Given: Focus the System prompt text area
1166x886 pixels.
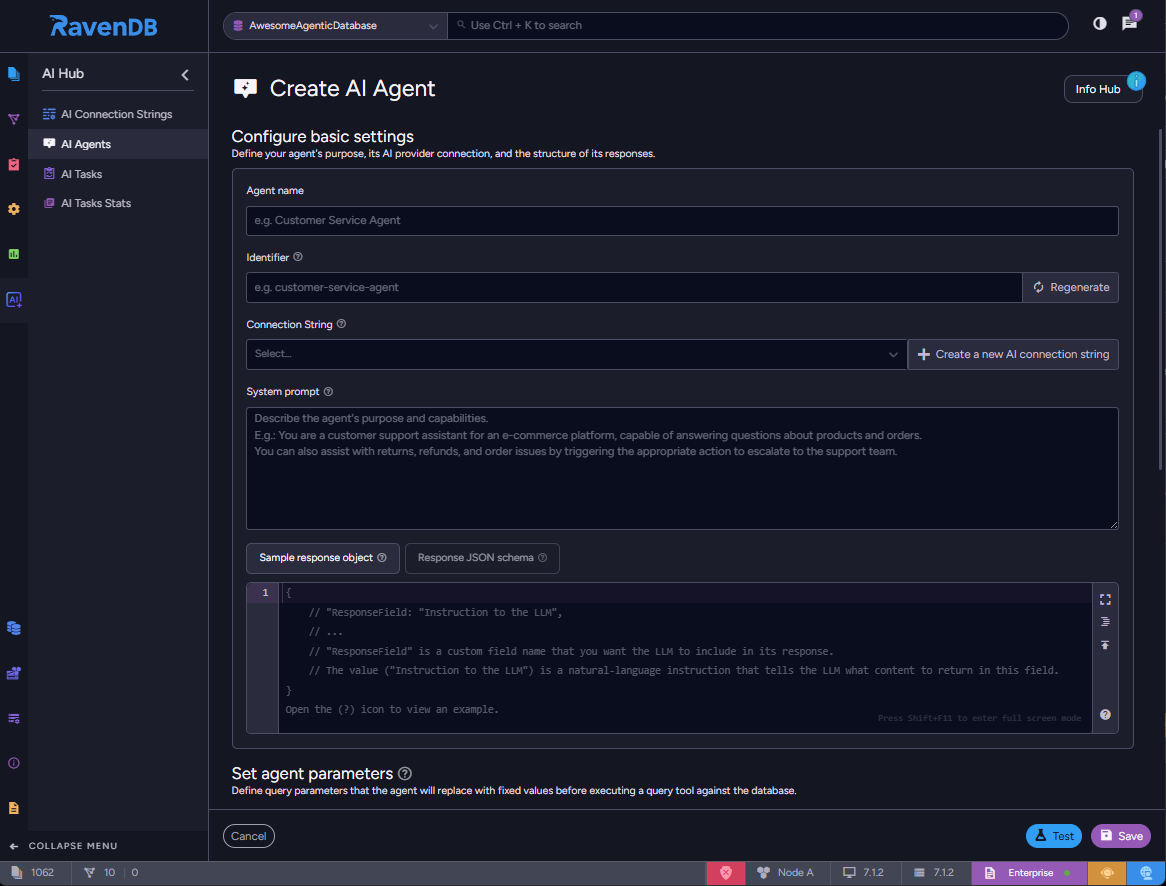Looking at the screenshot, I should click(682, 469).
